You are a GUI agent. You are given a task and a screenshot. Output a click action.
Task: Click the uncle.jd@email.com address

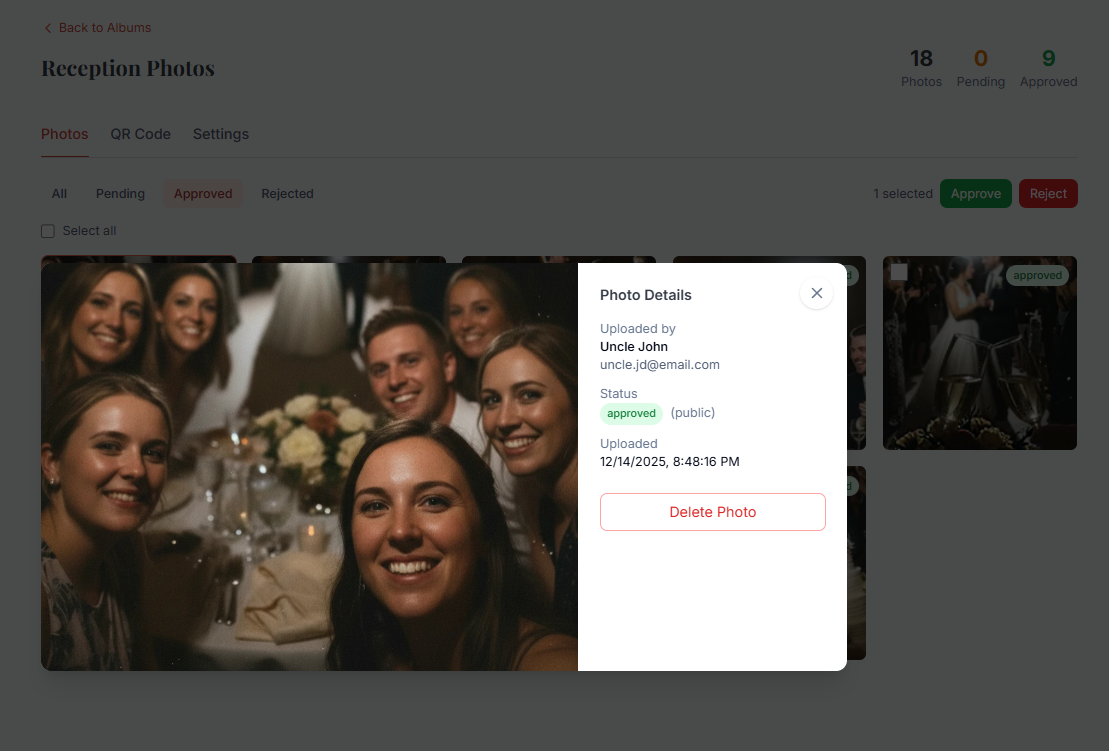[659, 365]
